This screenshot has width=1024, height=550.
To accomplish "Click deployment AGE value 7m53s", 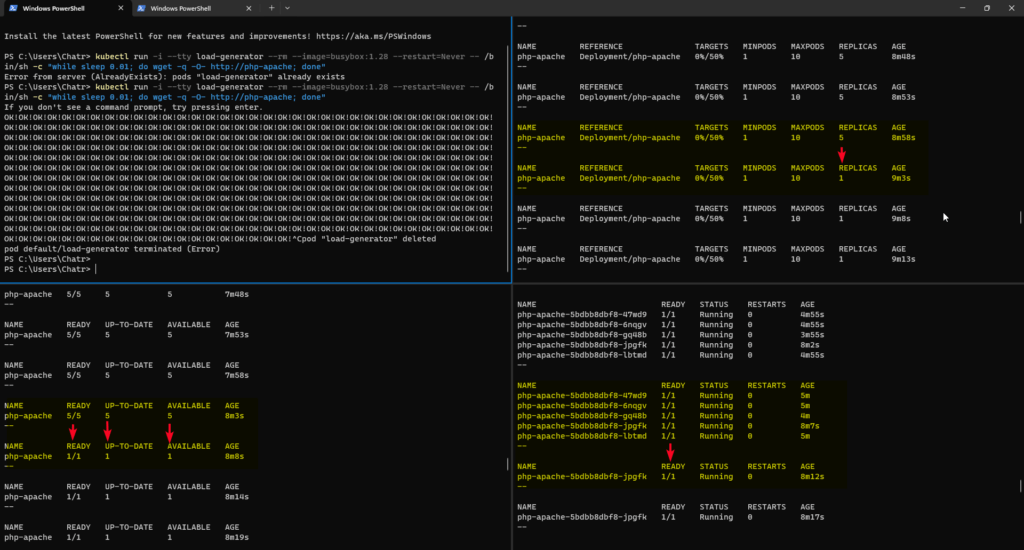I will [x=236, y=335].
